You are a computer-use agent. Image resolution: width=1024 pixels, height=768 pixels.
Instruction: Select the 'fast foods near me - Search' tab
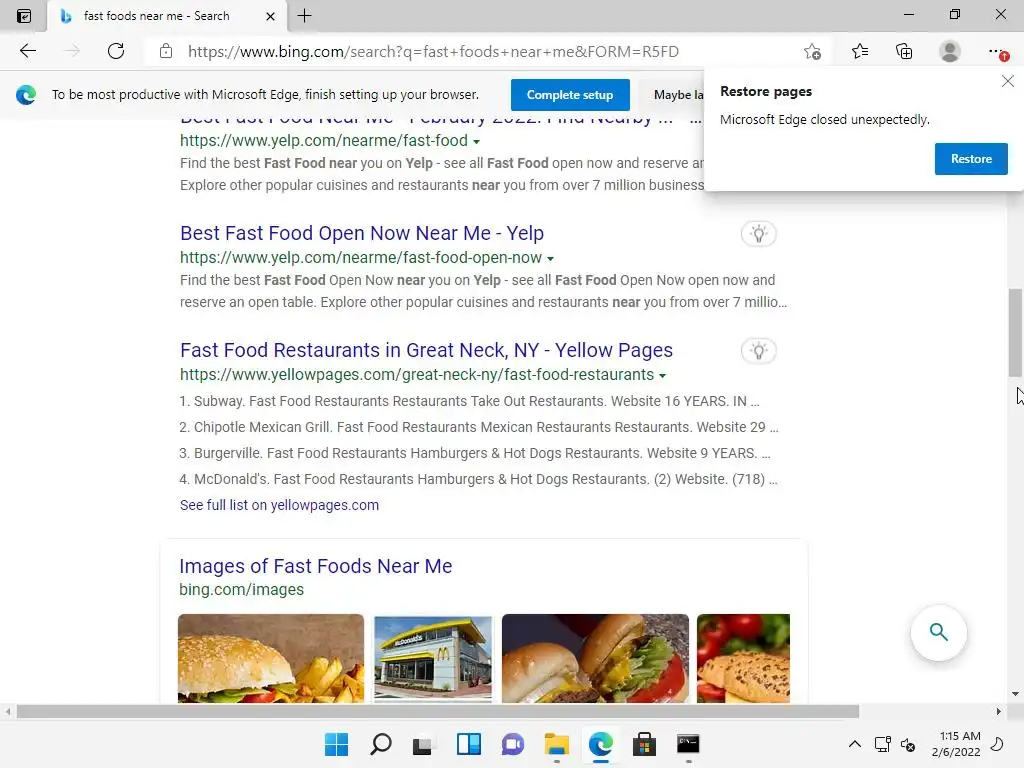(167, 16)
